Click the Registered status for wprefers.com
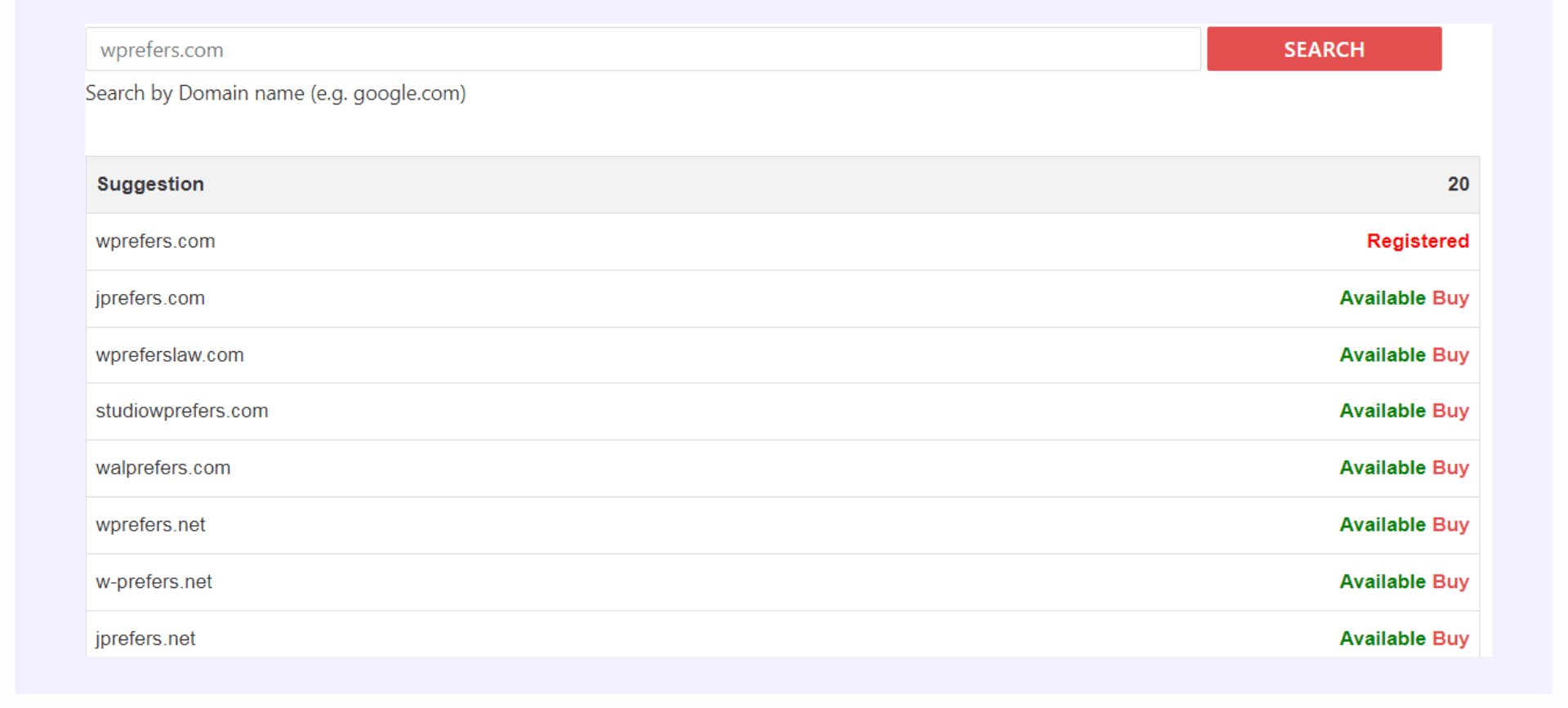This screenshot has height=708, width=1568. click(x=1418, y=241)
